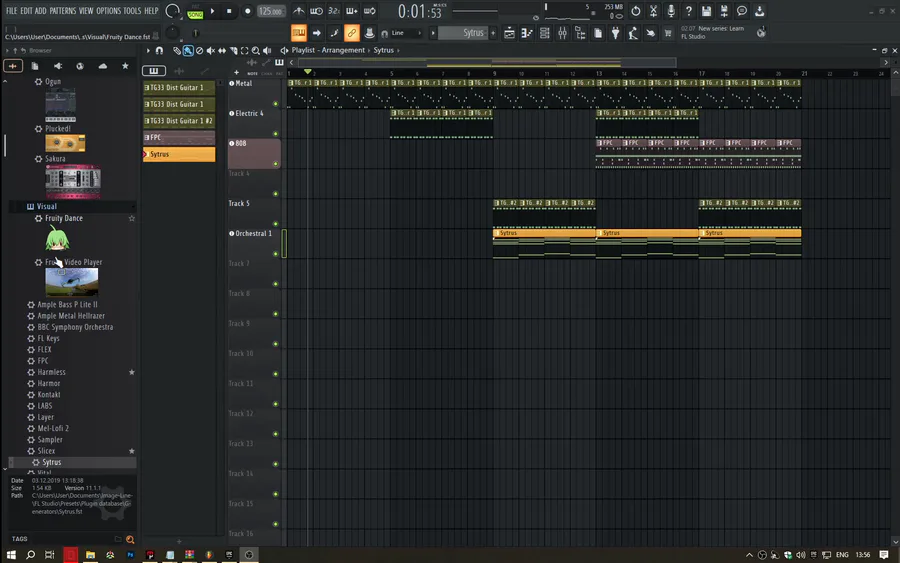Open the question mark help icon
Viewport: 900px width, 563px height.
pyautogui.click(x=689, y=11)
